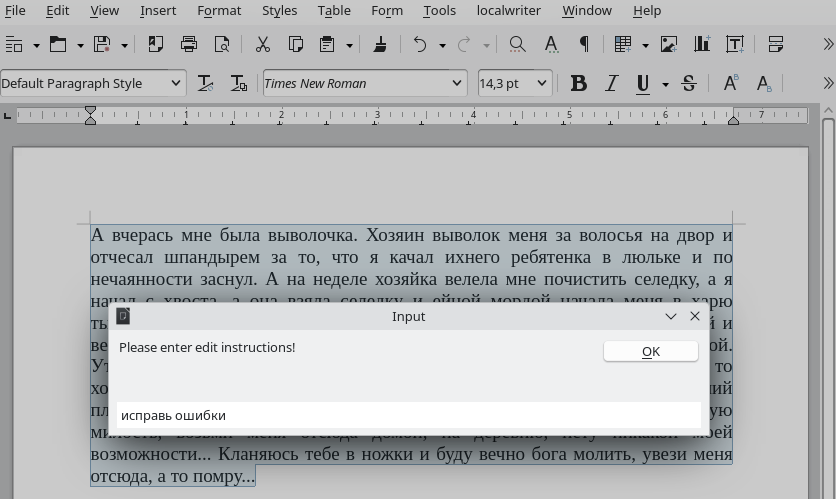Click the New Style from Selection icon

point(238,83)
